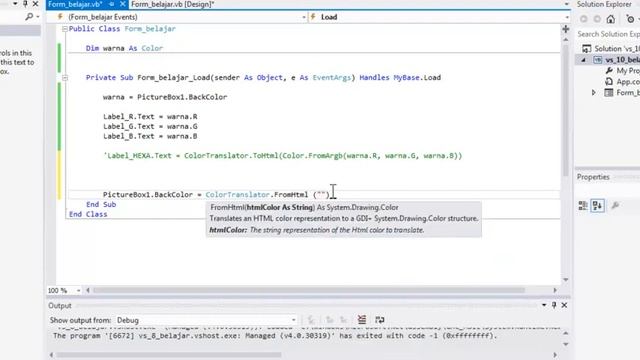Expand the Form_belajar item in Solution Explorer

pos(594,93)
